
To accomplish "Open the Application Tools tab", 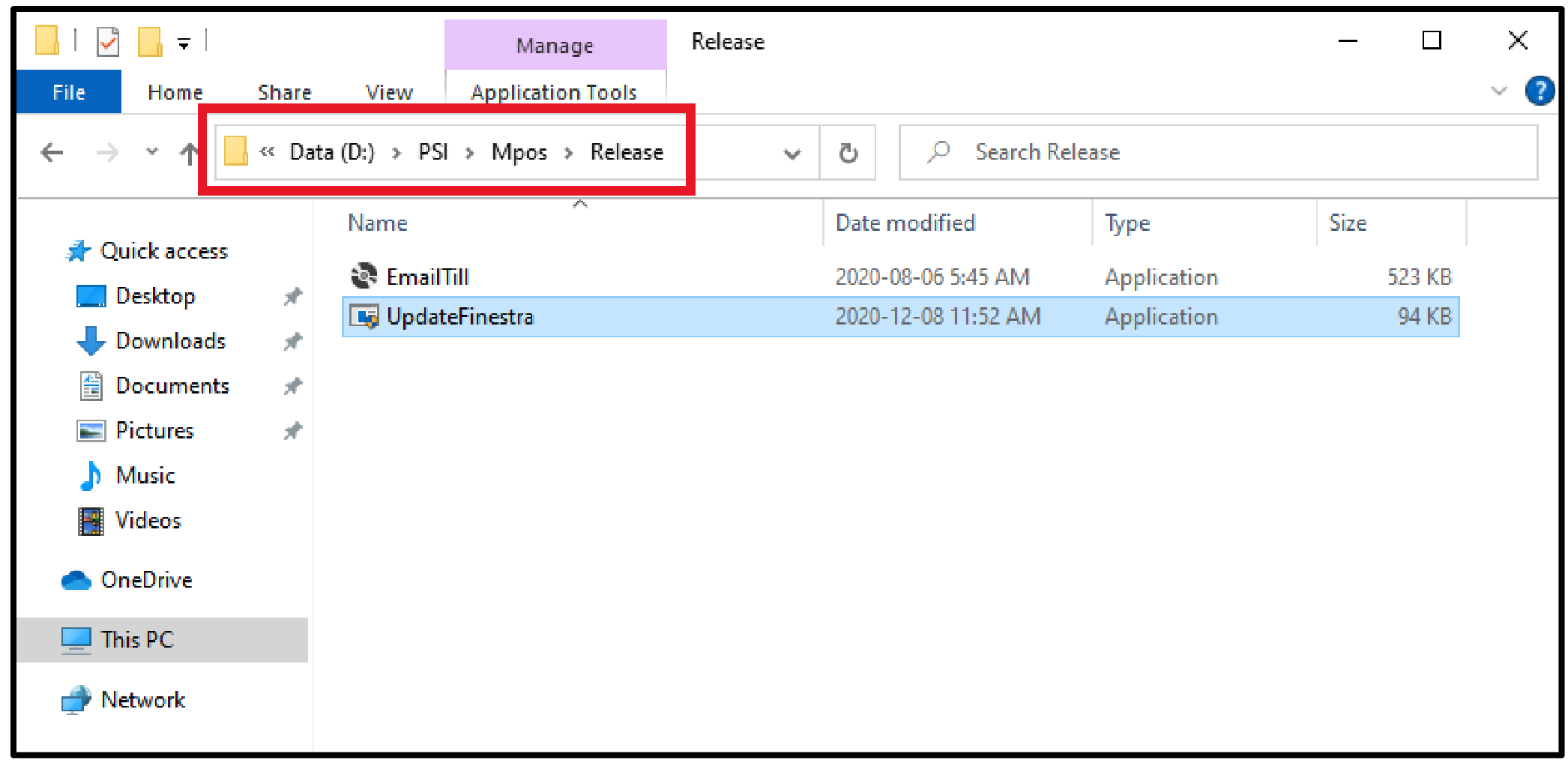I will point(554,92).
